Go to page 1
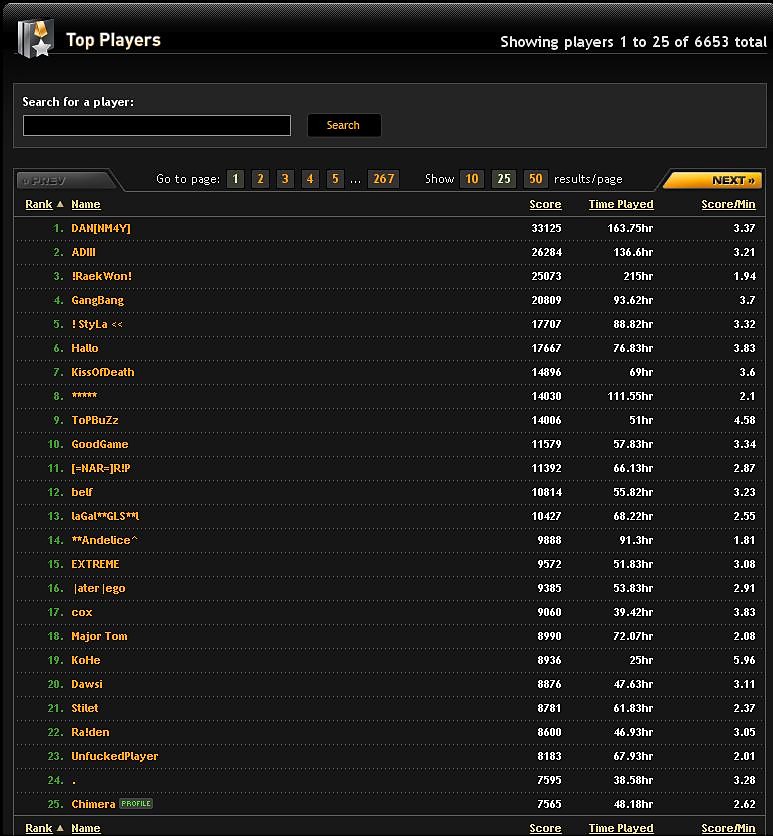 [235, 179]
